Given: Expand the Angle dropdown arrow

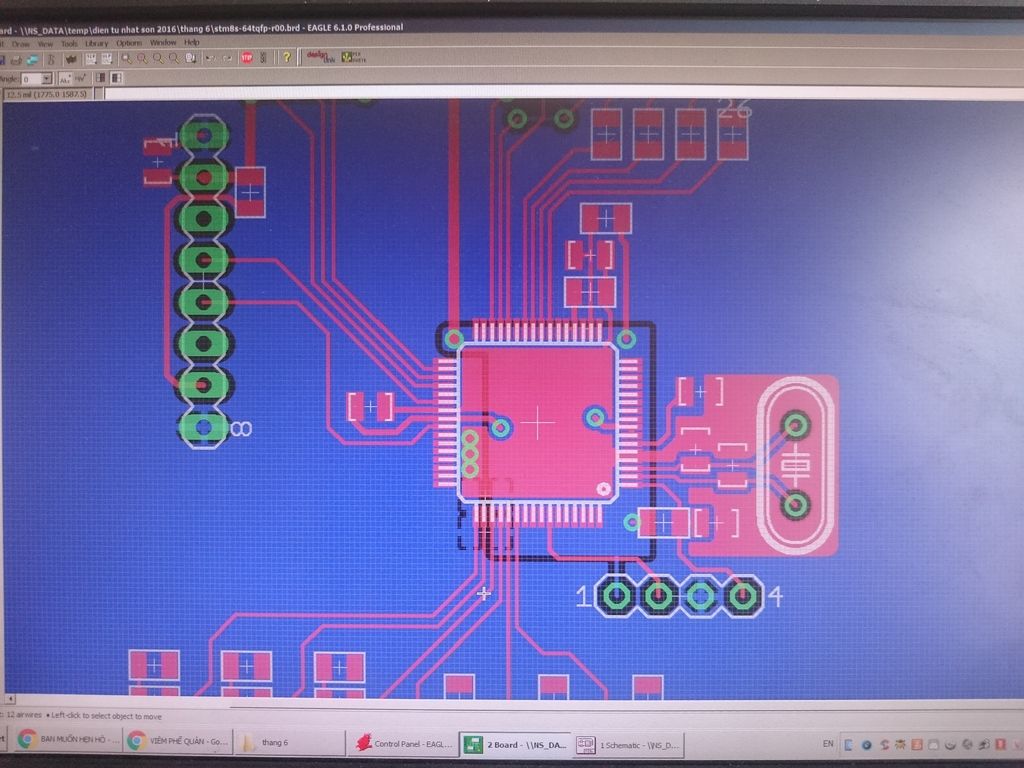Looking at the screenshot, I should tap(46, 78).
